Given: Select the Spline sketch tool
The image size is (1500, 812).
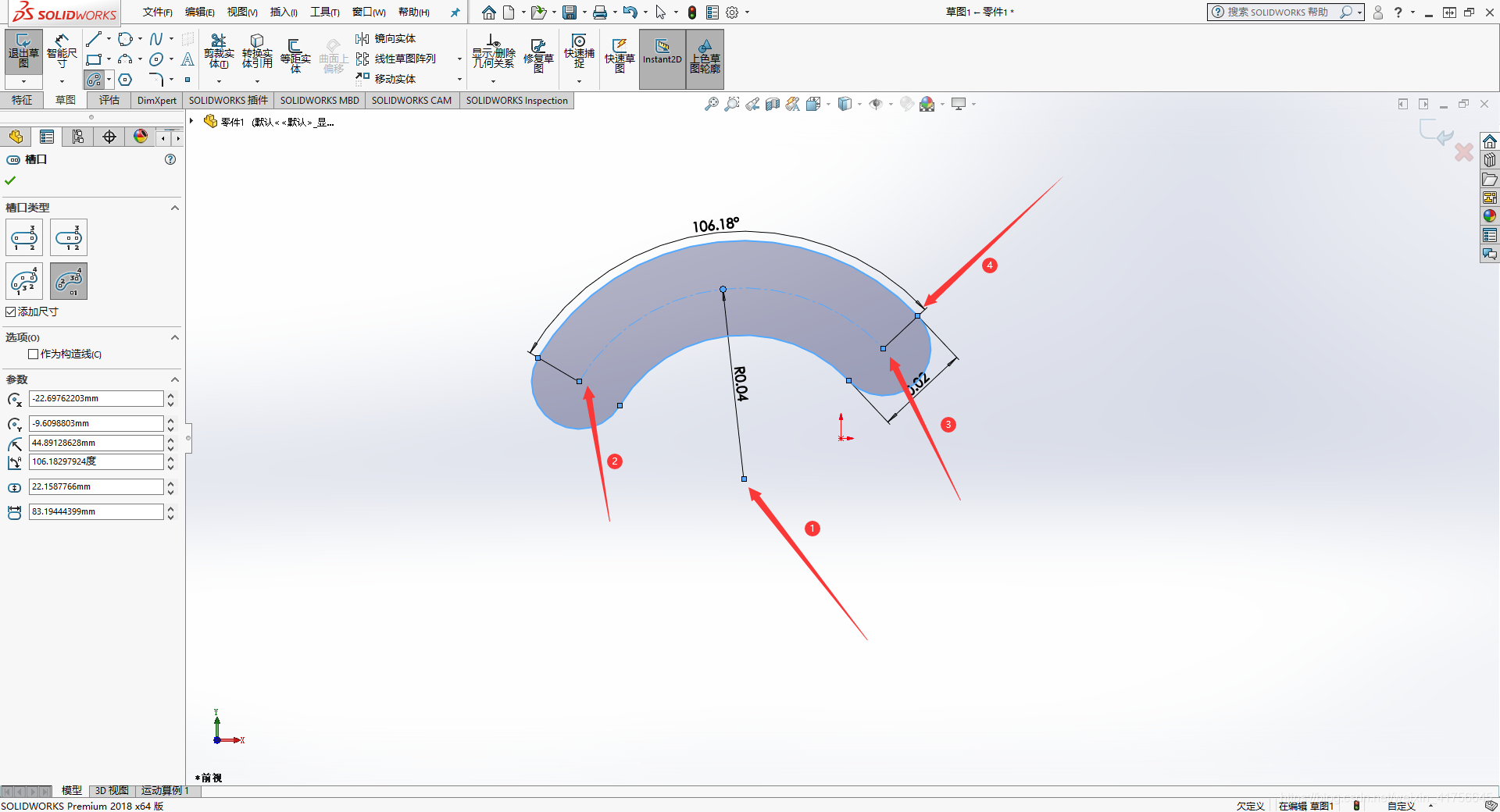Looking at the screenshot, I should pos(156,39).
